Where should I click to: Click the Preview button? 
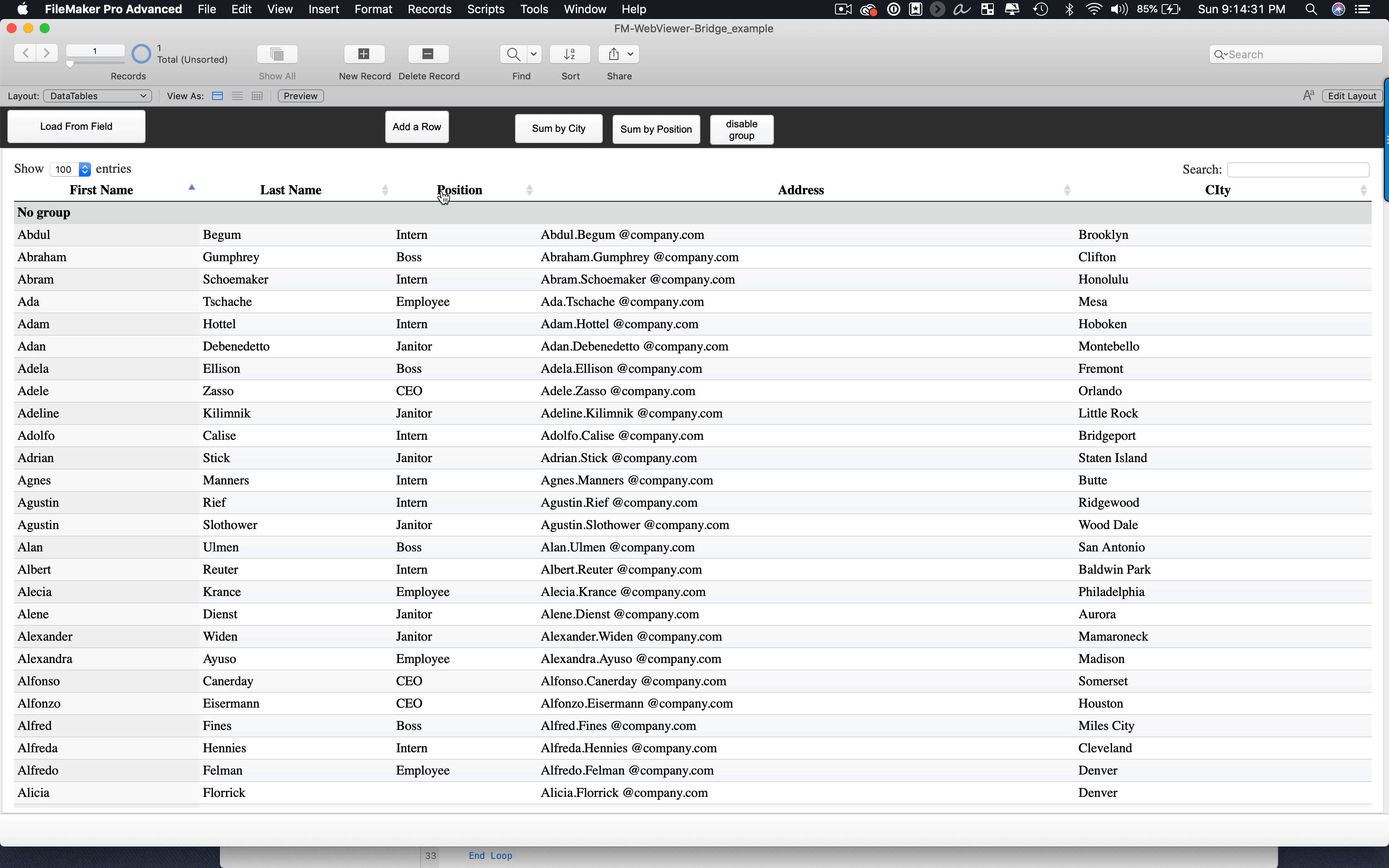tap(301, 96)
